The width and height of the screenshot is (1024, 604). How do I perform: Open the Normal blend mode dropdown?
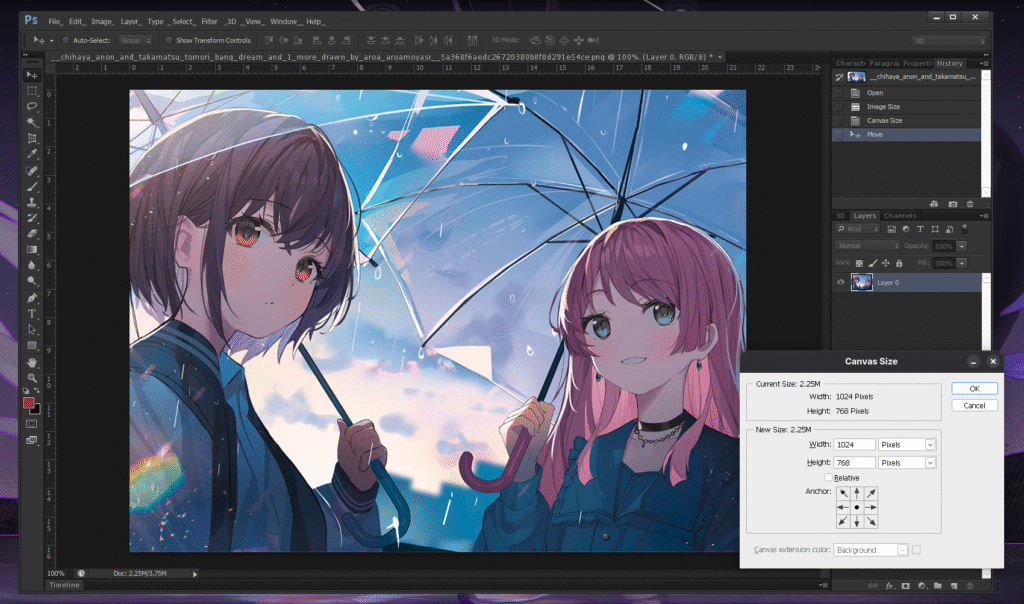[867, 246]
